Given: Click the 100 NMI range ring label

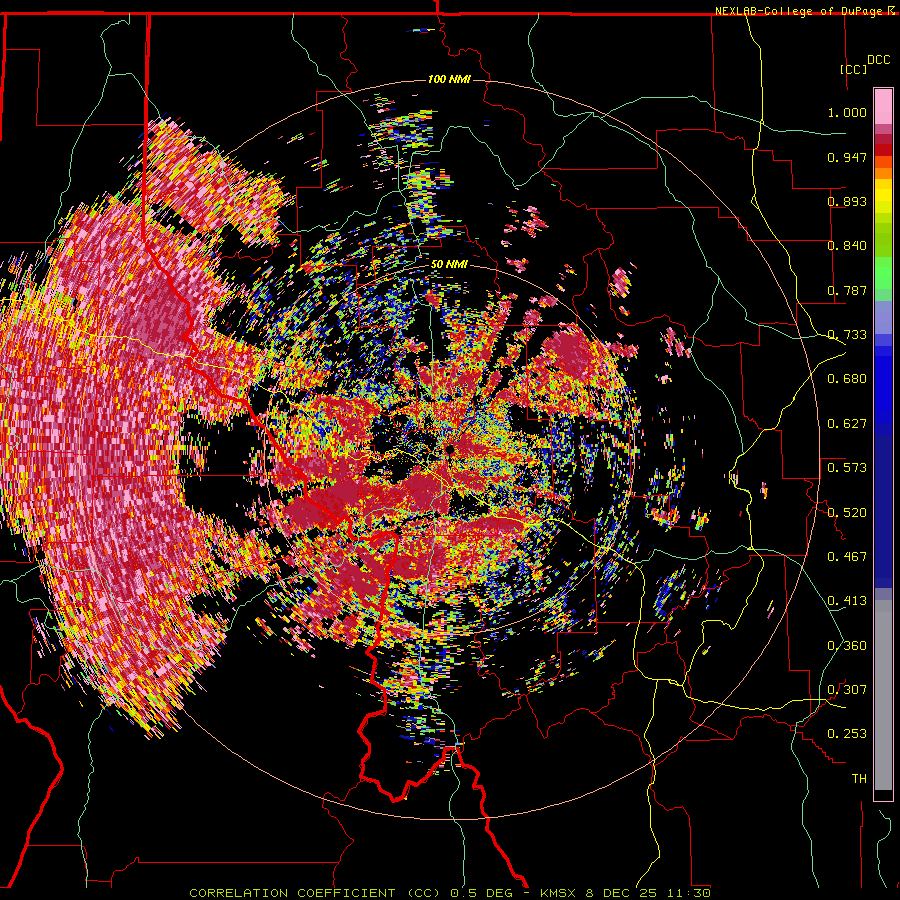Looking at the screenshot, I should (x=449, y=79).
